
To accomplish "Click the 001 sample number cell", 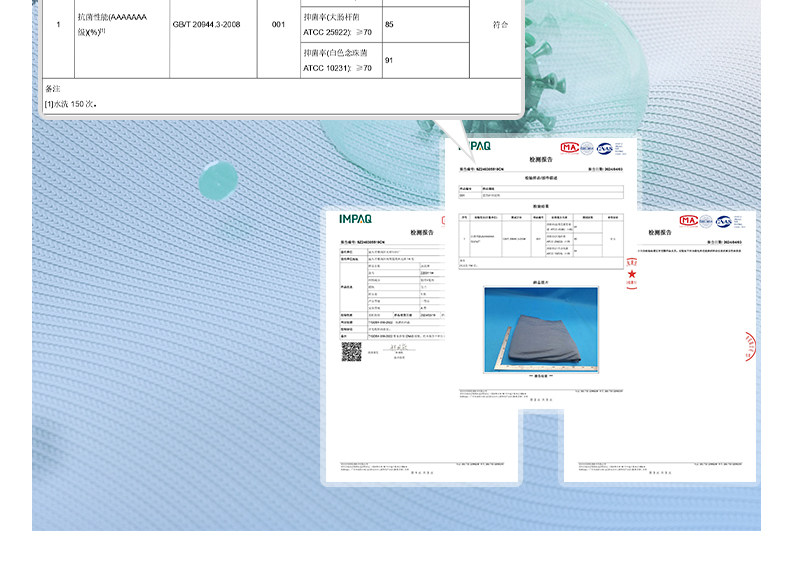I will coord(278,24).
